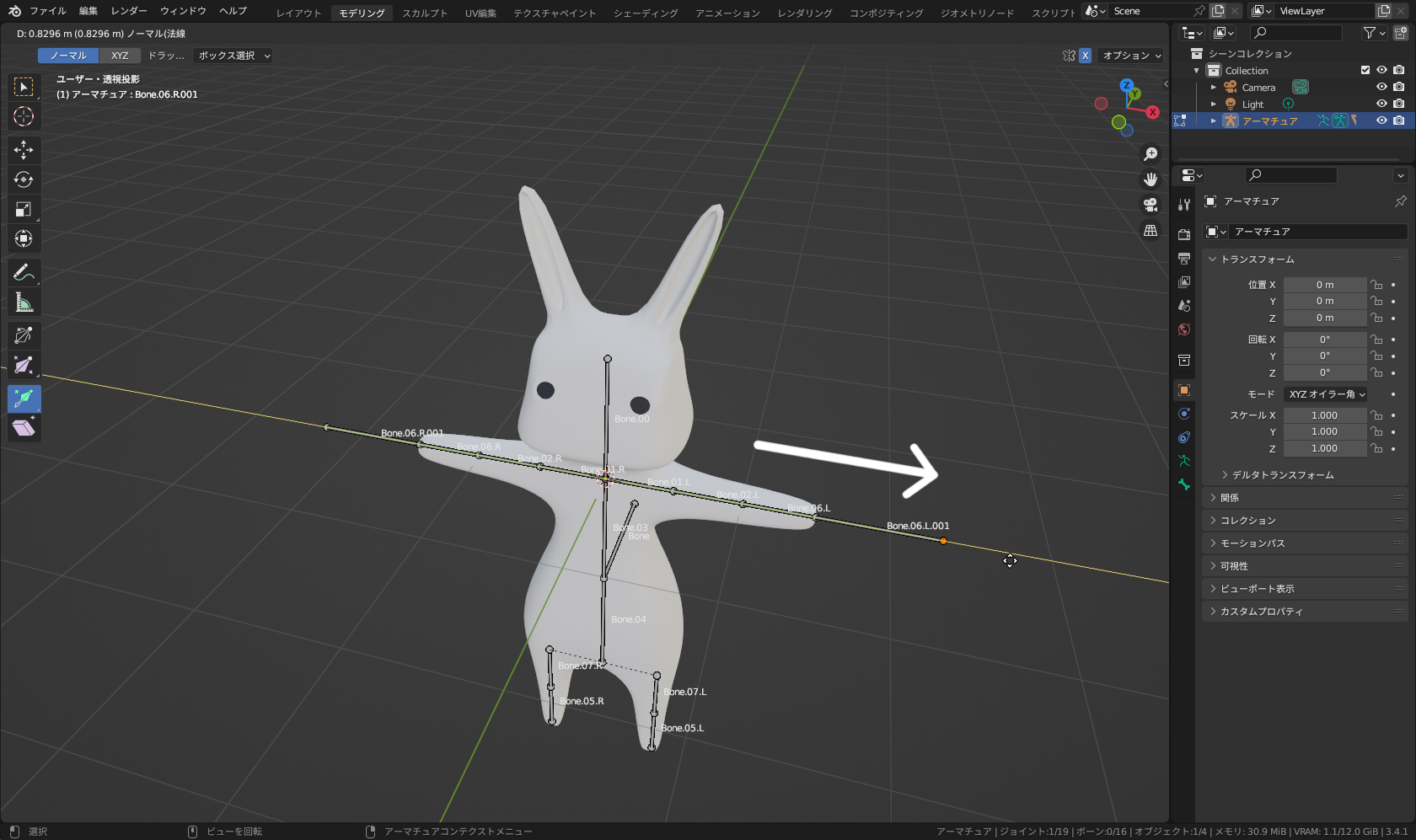
Task: Disable Light in renders toggle
Action: (x=1399, y=104)
